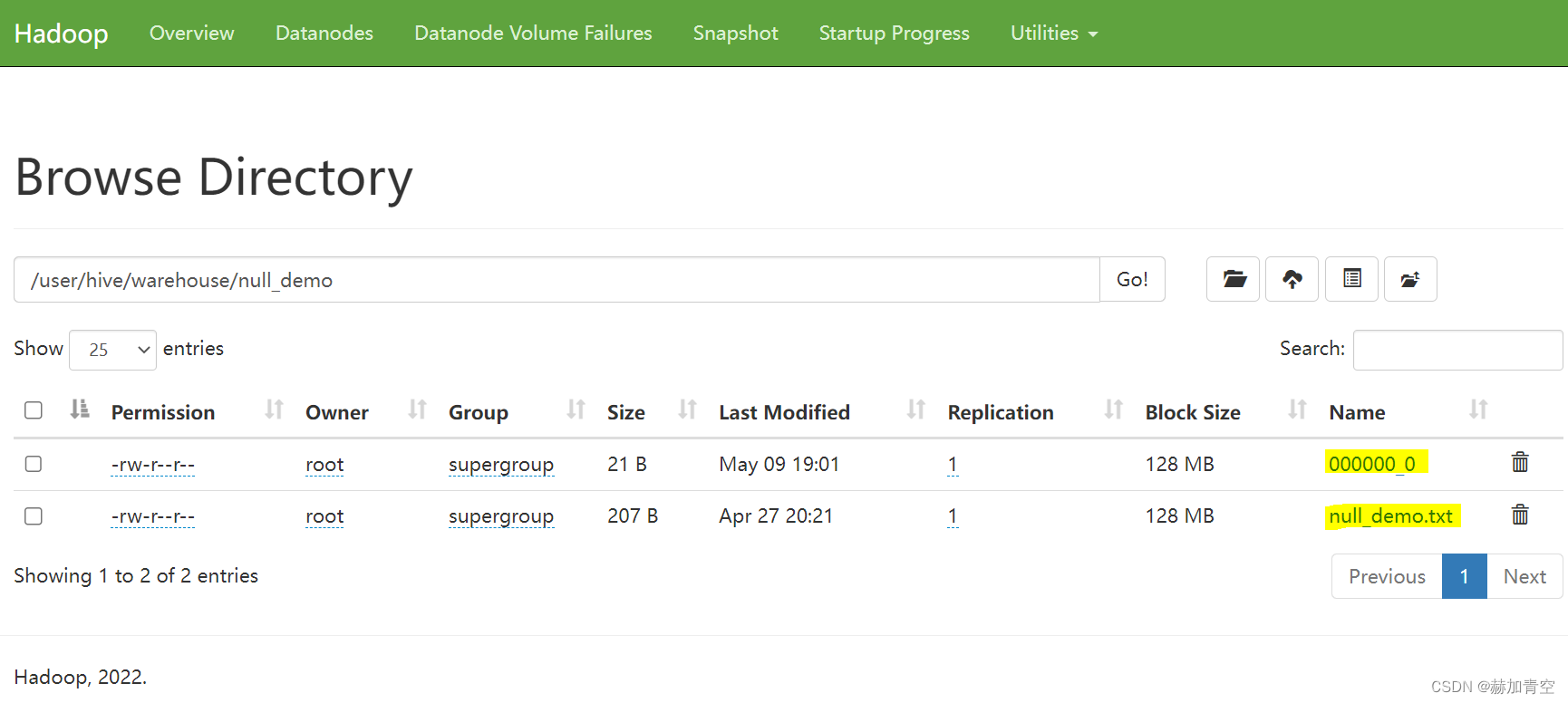This screenshot has height=703, width=1568.
Task: Sort by Permission column arrows
Action: tap(274, 410)
